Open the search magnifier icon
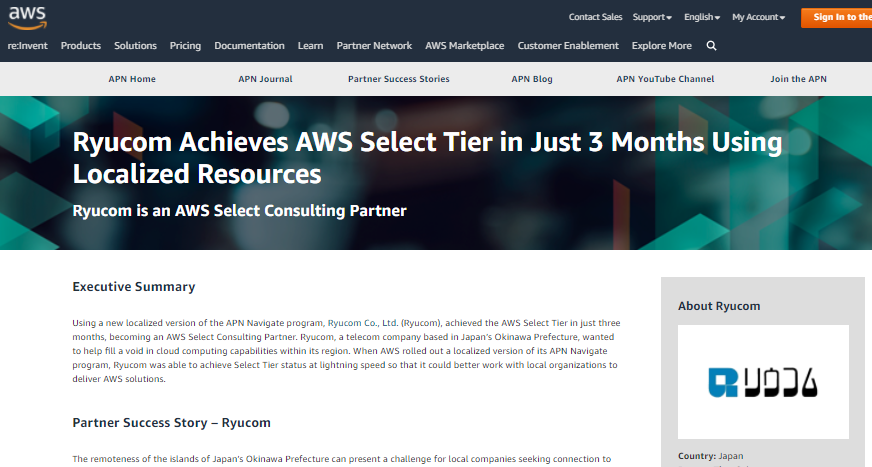The image size is (872, 467). point(711,46)
